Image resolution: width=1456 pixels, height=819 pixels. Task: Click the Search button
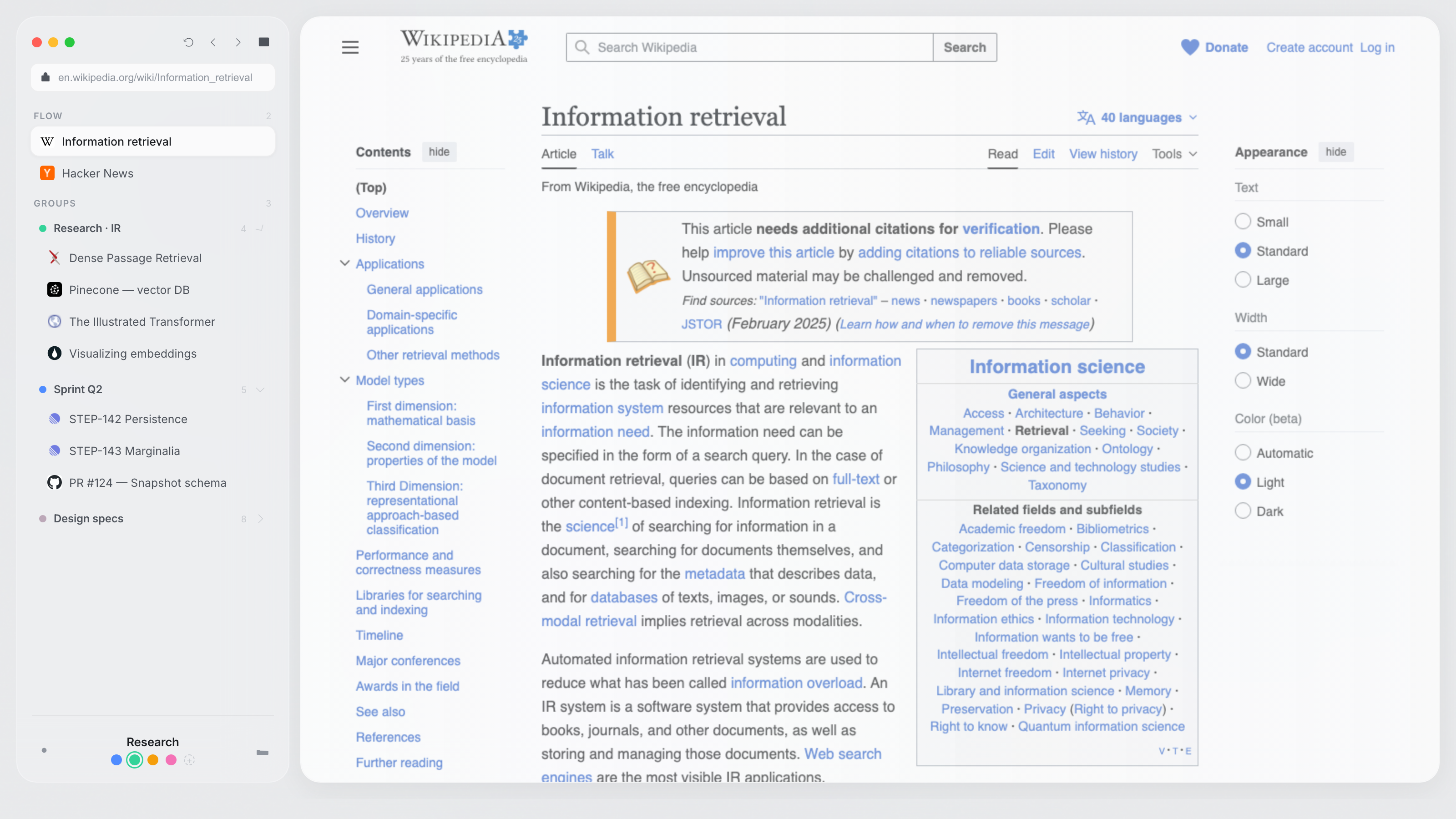964,47
